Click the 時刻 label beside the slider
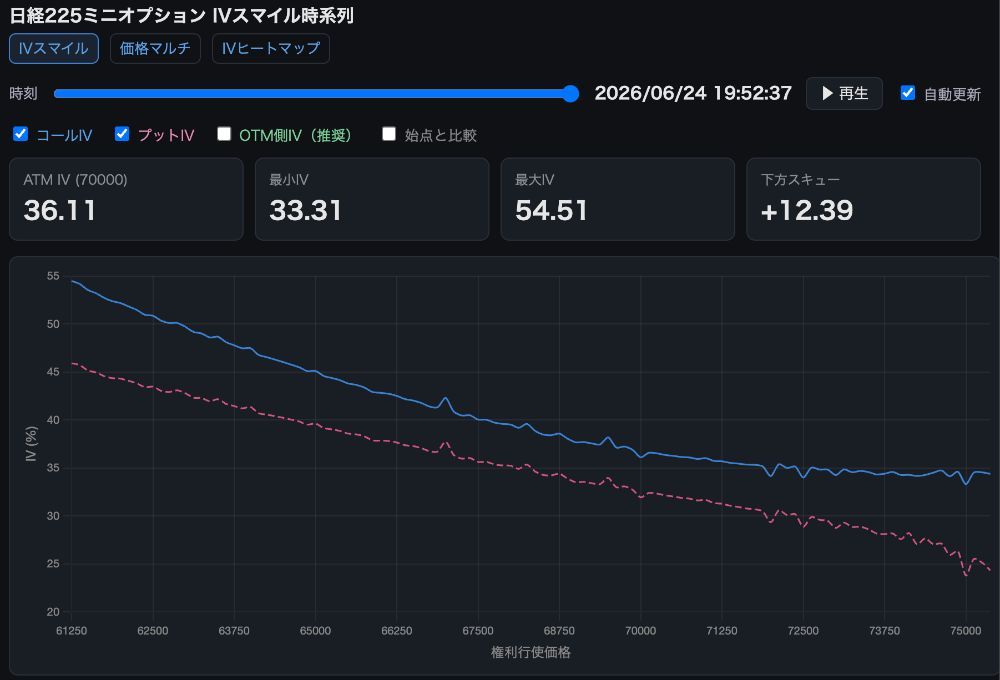Screen dimensions: 1000x680 [x=24, y=94]
